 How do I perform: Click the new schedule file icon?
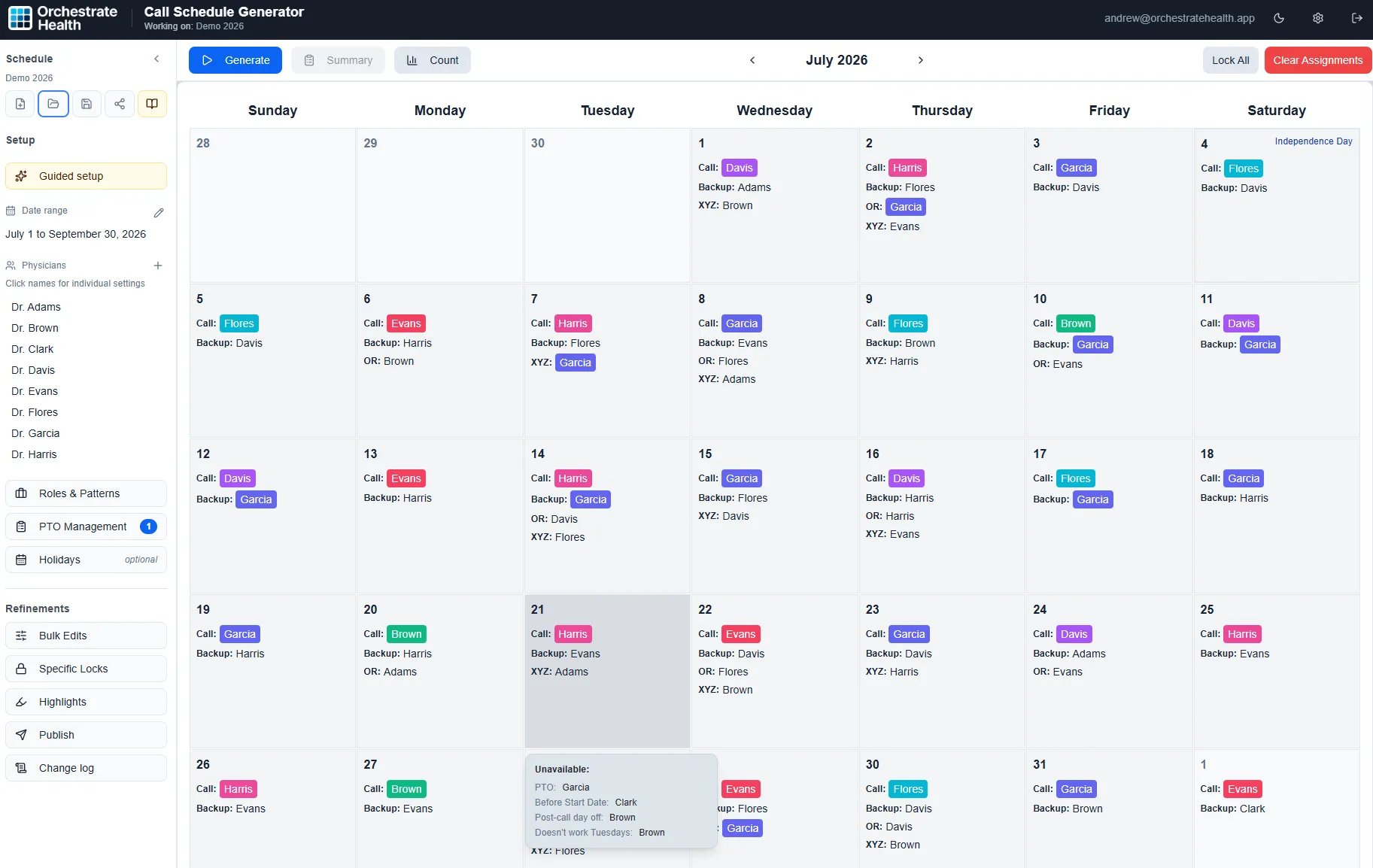point(20,104)
